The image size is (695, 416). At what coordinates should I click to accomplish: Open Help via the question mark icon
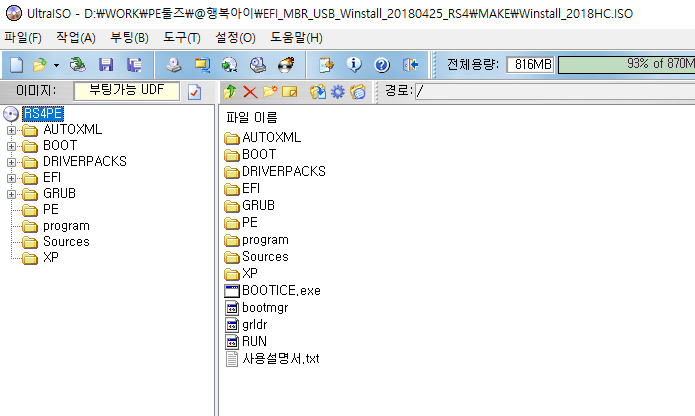pos(382,65)
